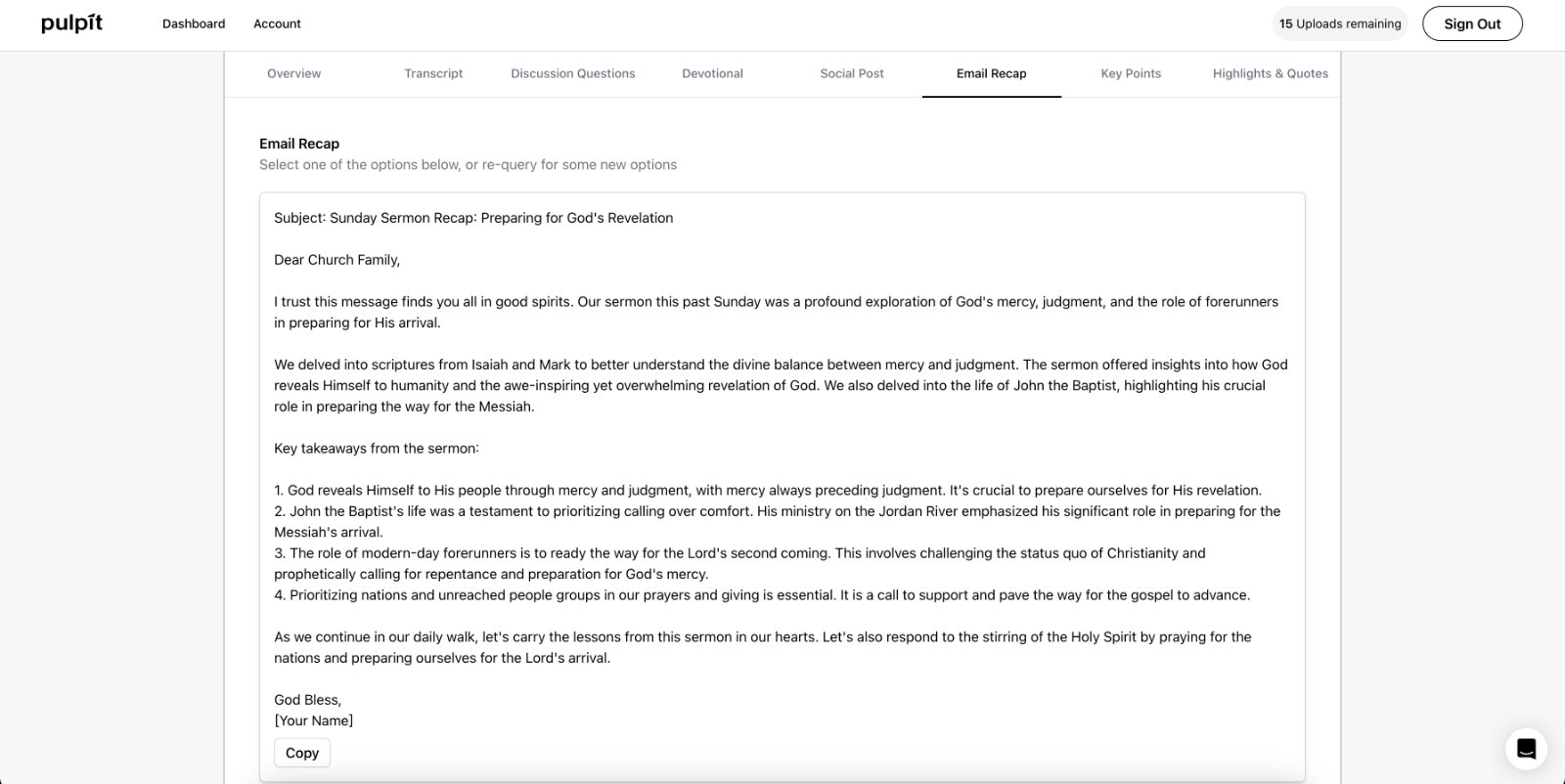The width and height of the screenshot is (1565, 784).
Task: Select the Email Recap tab
Action: pyautogui.click(x=992, y=73)
